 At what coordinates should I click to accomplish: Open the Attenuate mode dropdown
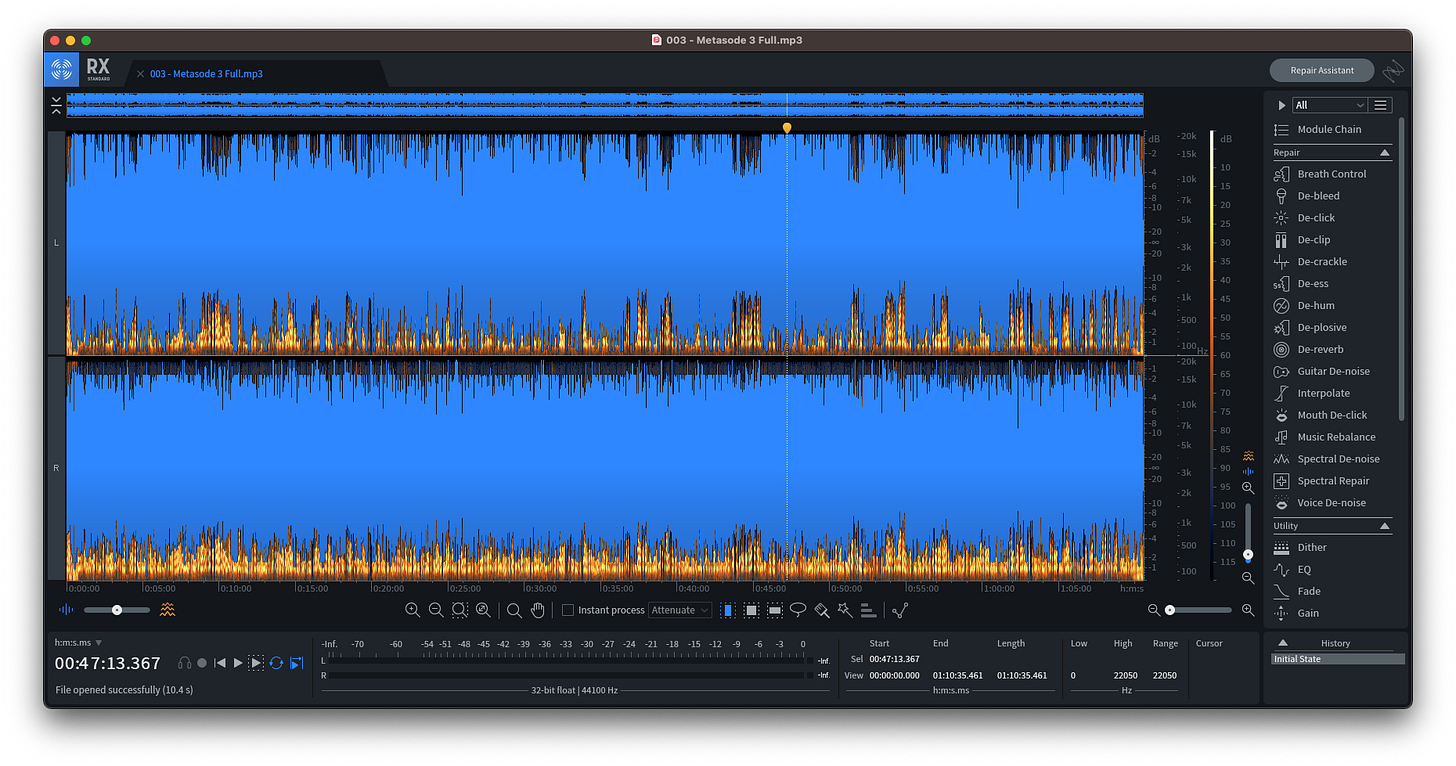click(x=680, y=610)
